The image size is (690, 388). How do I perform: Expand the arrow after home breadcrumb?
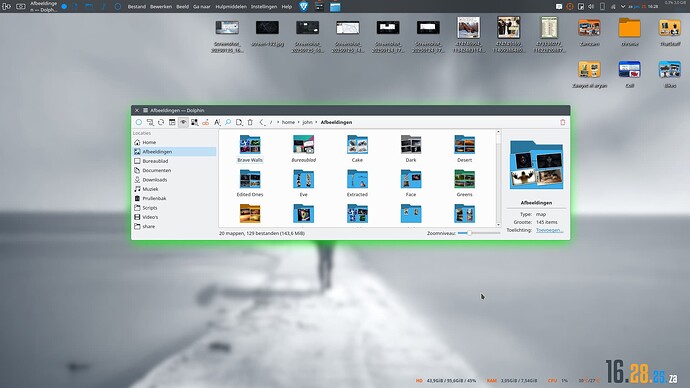[x=298, y=122]
